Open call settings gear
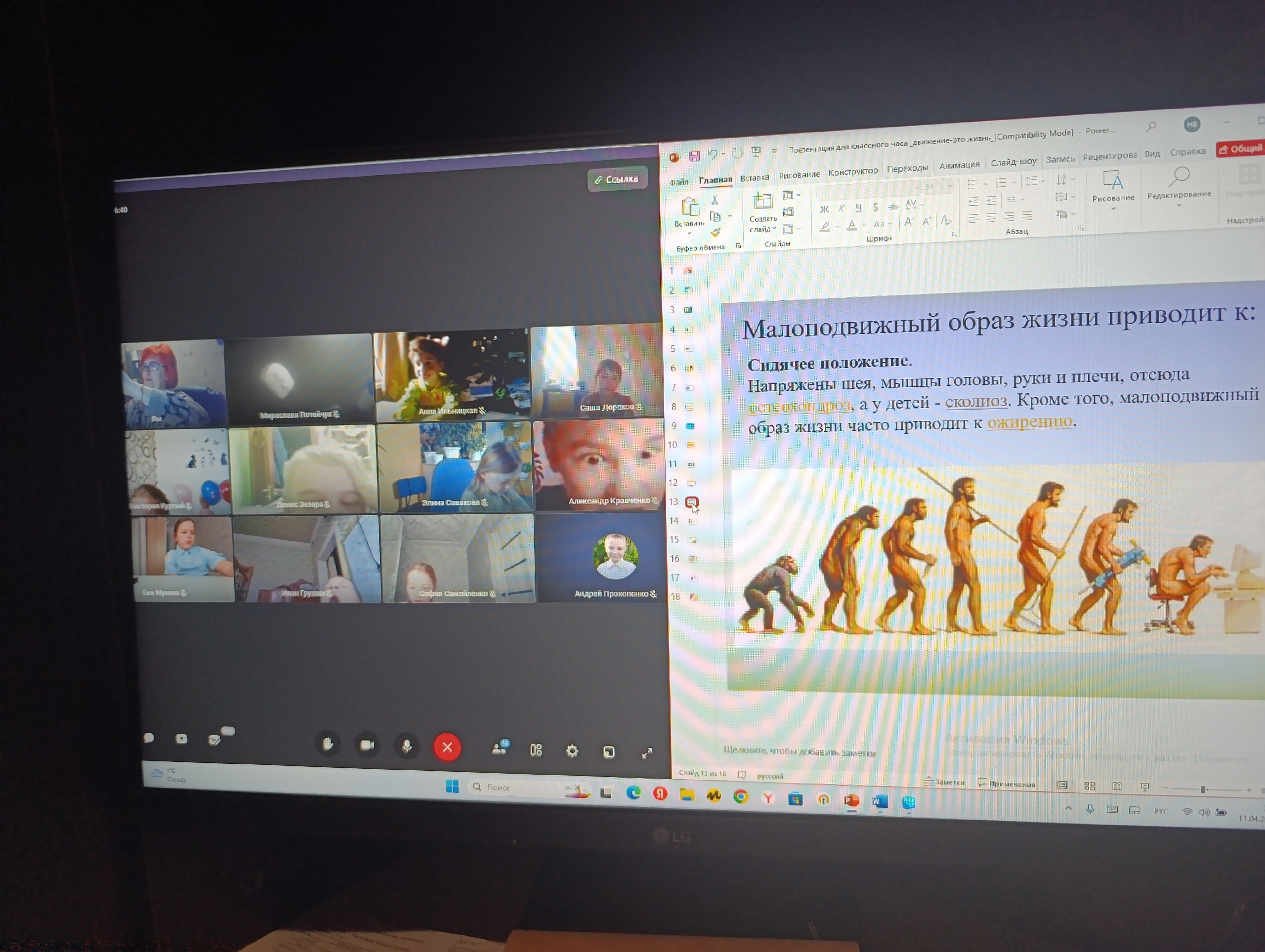1265x952 pixels. pyautogui.click(x=572, y=751)
